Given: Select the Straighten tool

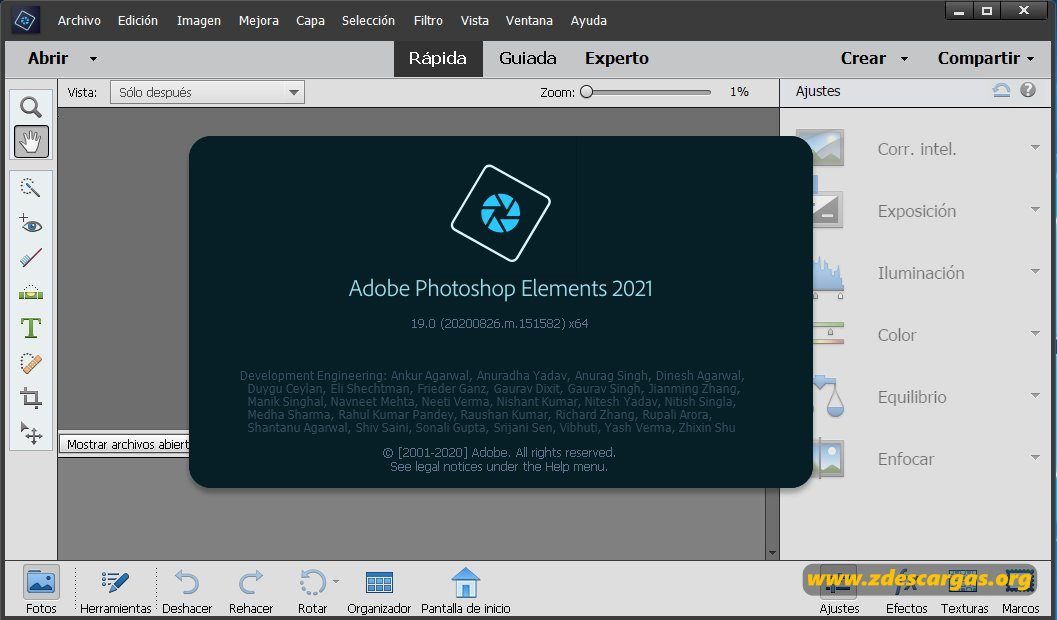Looking at the screenshot, I should pyautogui.click(x=31, y=292).
